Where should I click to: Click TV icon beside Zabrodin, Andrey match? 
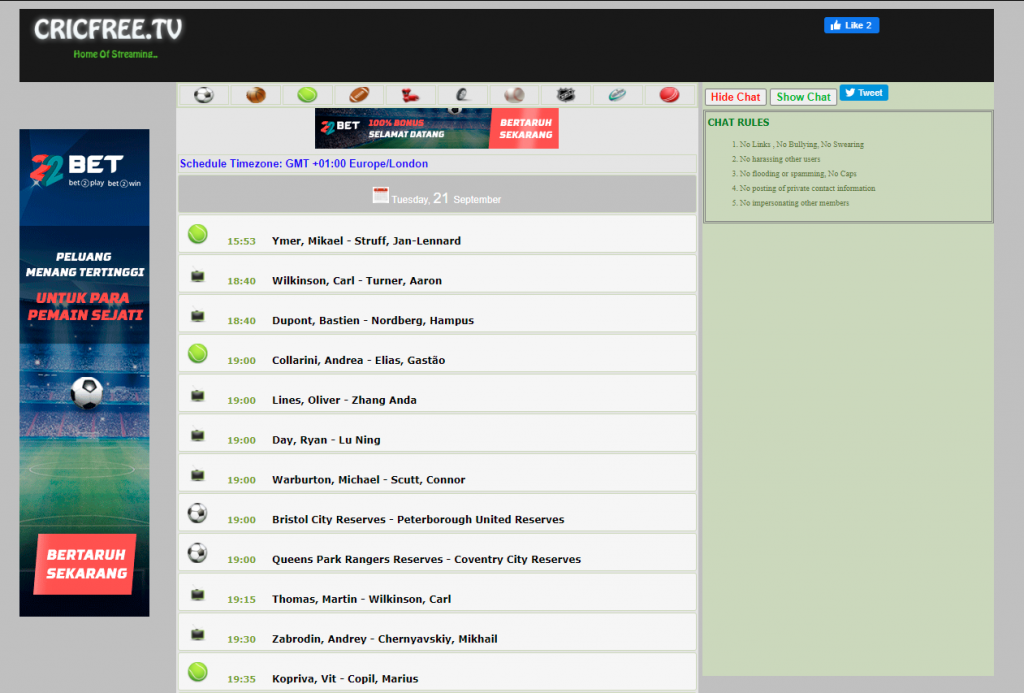click(x=198, y=635)
